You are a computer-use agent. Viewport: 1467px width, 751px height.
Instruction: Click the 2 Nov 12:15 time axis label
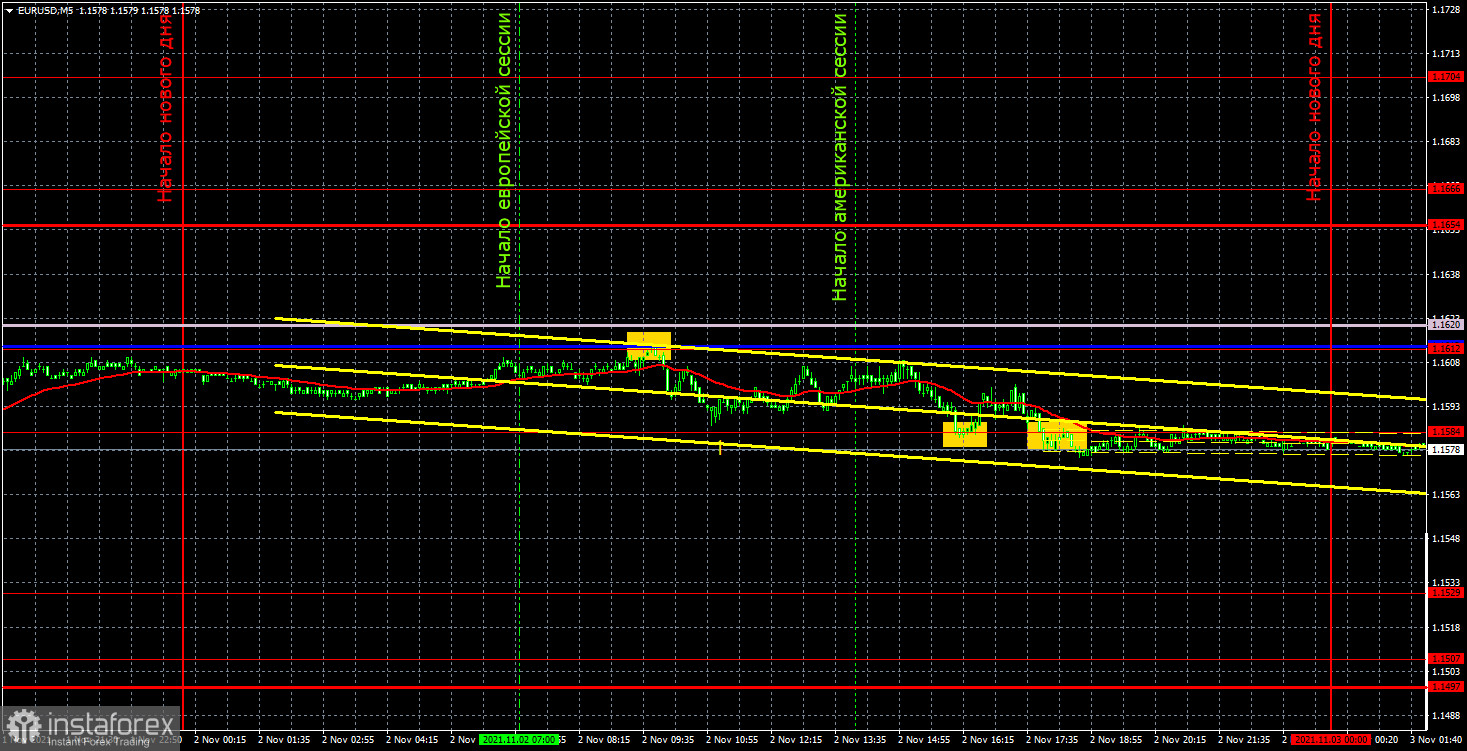click(x=796, y=740)
